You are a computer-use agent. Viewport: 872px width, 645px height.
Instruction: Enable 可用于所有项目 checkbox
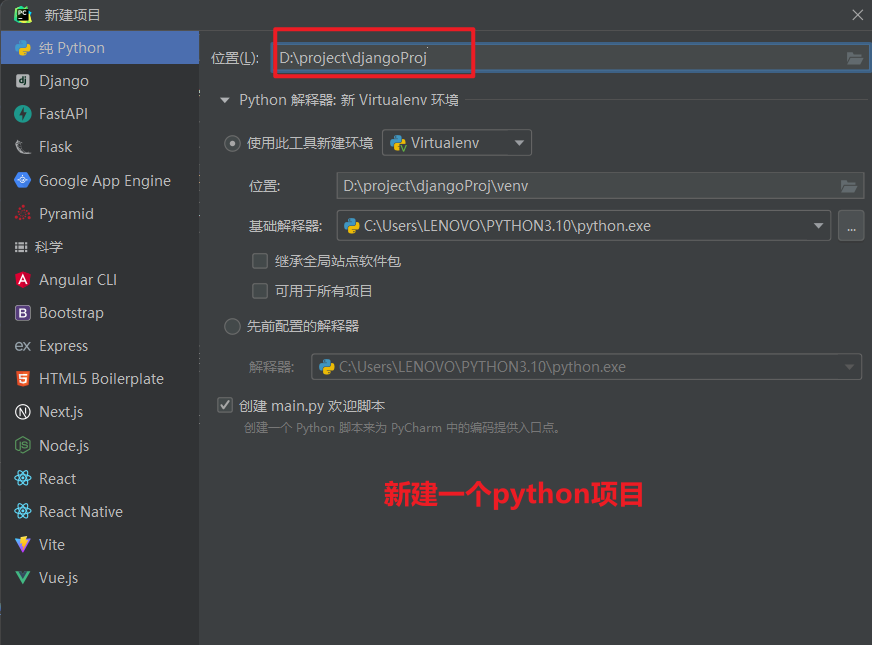(x=260, y=291)
